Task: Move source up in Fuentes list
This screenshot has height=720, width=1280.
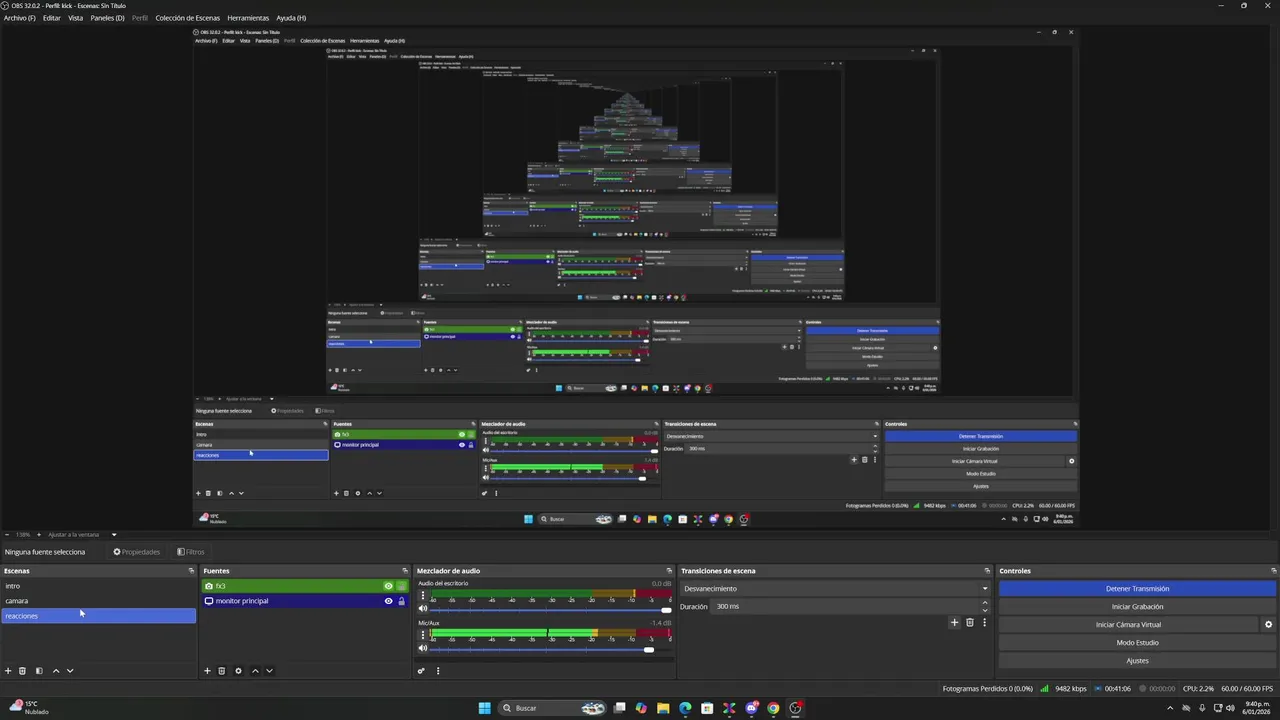Action: point(255,671)
